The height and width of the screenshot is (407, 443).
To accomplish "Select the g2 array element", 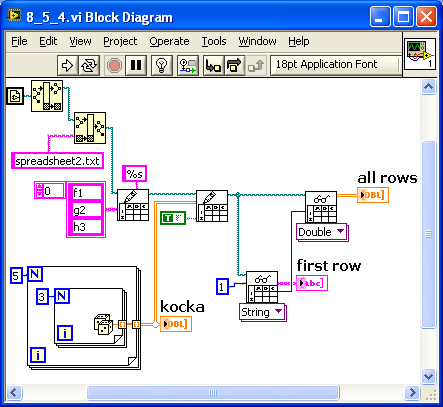I will pyautogui.click(x=86, y=210).
